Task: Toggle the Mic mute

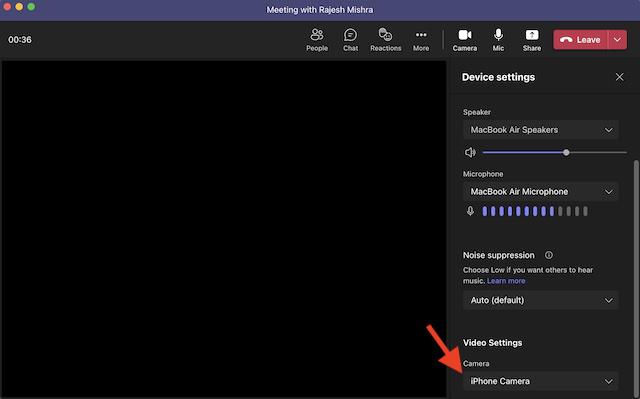Action: click(x=498, y=40)
